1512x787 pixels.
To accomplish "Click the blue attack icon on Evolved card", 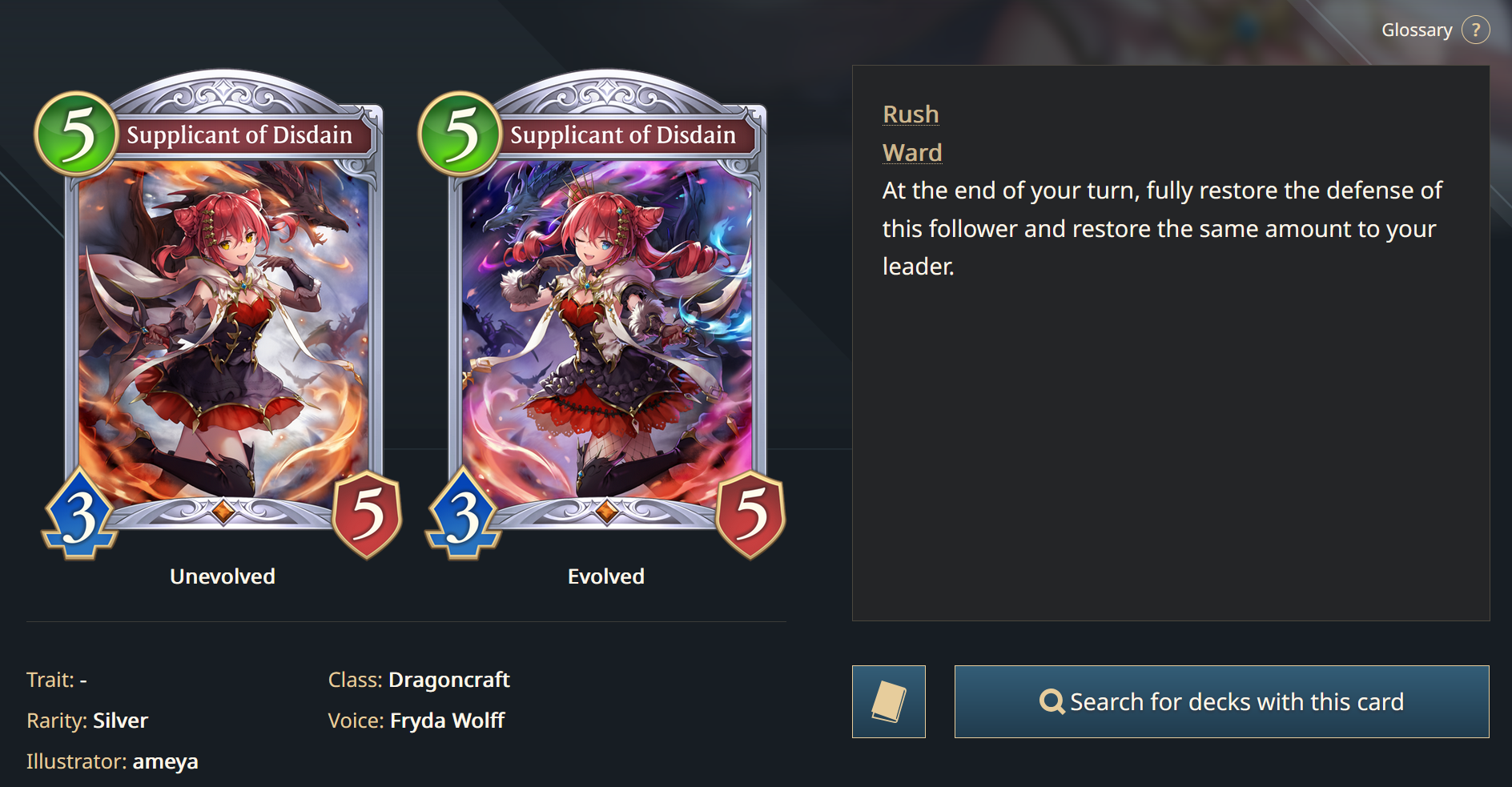I will click(463, 515).
